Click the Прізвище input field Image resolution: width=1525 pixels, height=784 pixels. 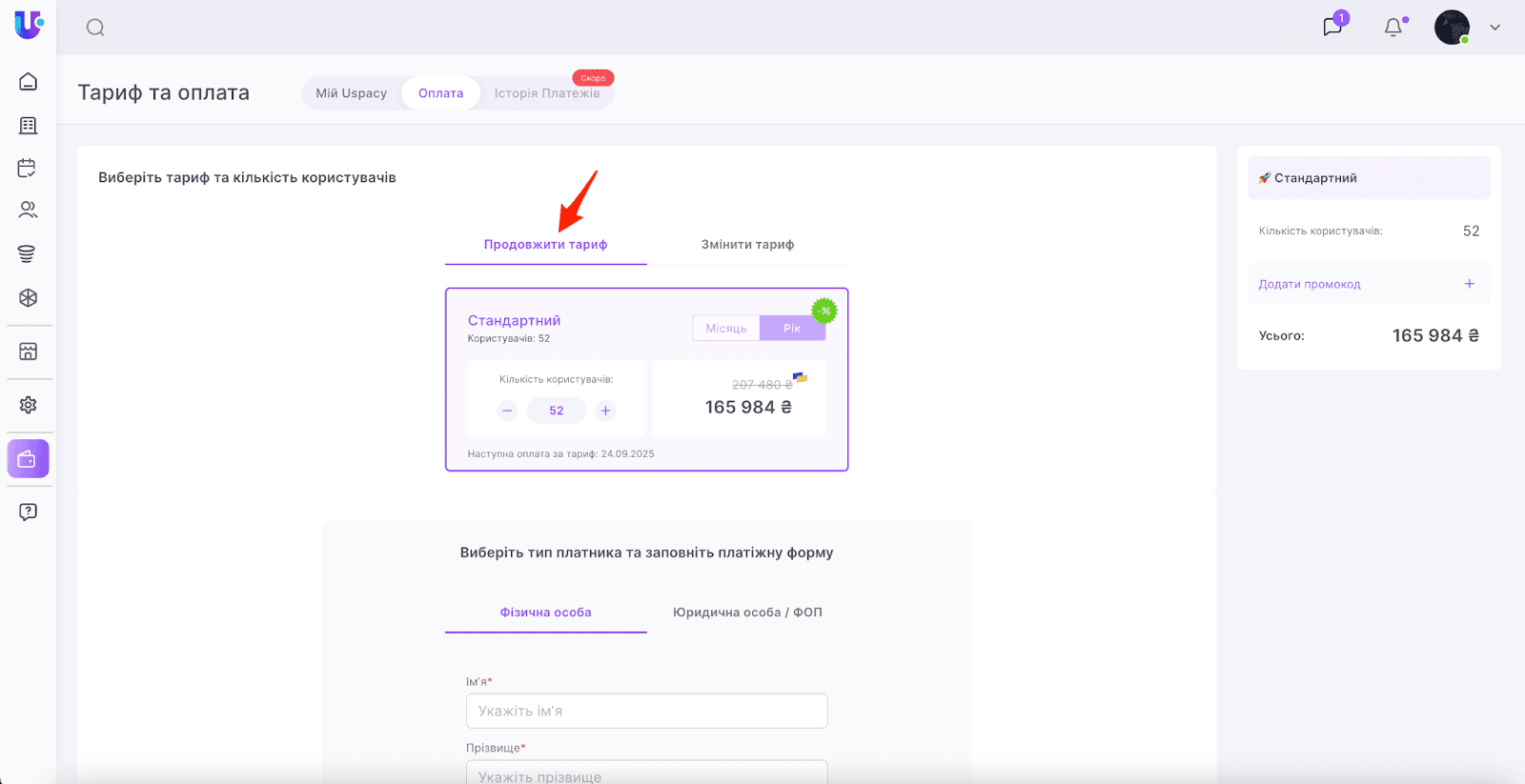click(647, 773)
